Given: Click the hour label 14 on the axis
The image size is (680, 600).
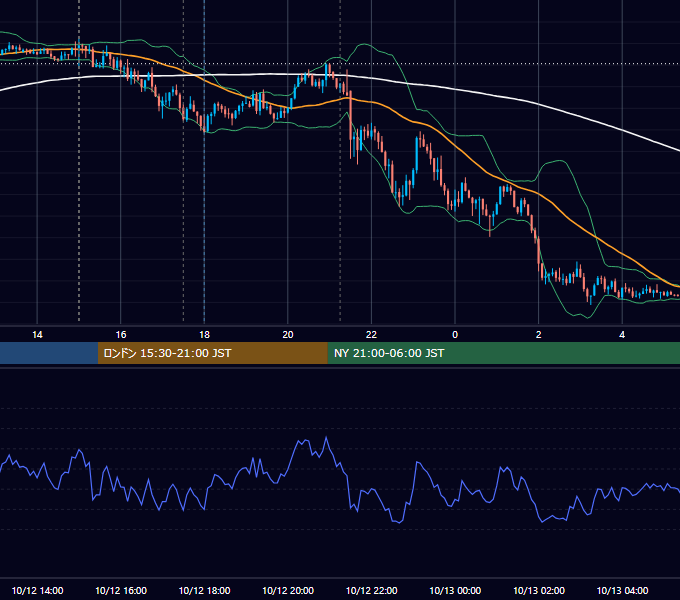Looking at the screenshot, I should point(37,335).
